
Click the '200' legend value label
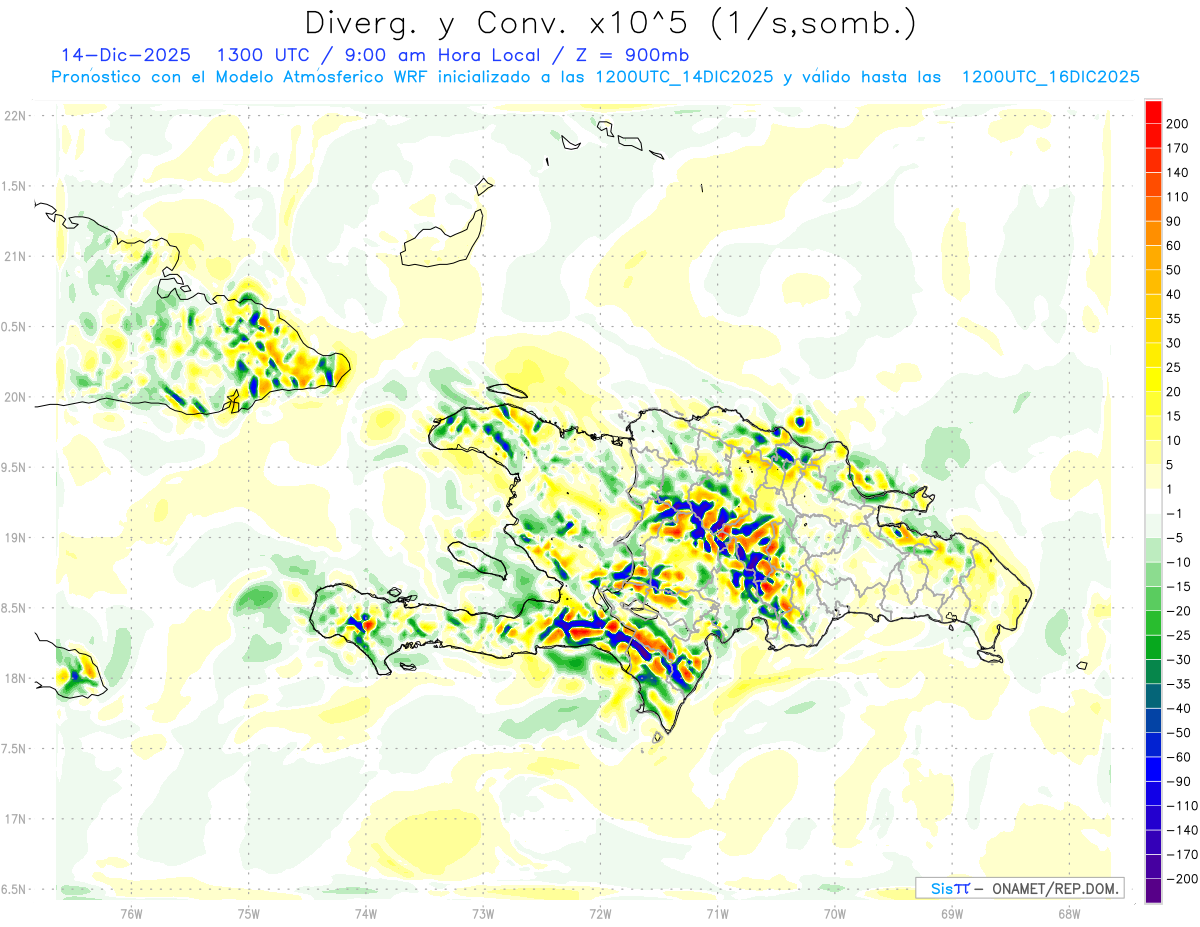[1178, 123]
